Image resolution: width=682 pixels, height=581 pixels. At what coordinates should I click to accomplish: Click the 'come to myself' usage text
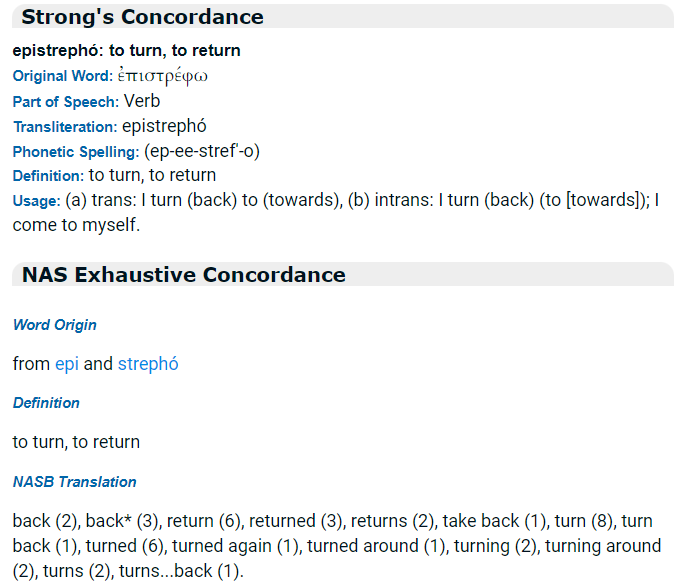(x=76, y=225)
